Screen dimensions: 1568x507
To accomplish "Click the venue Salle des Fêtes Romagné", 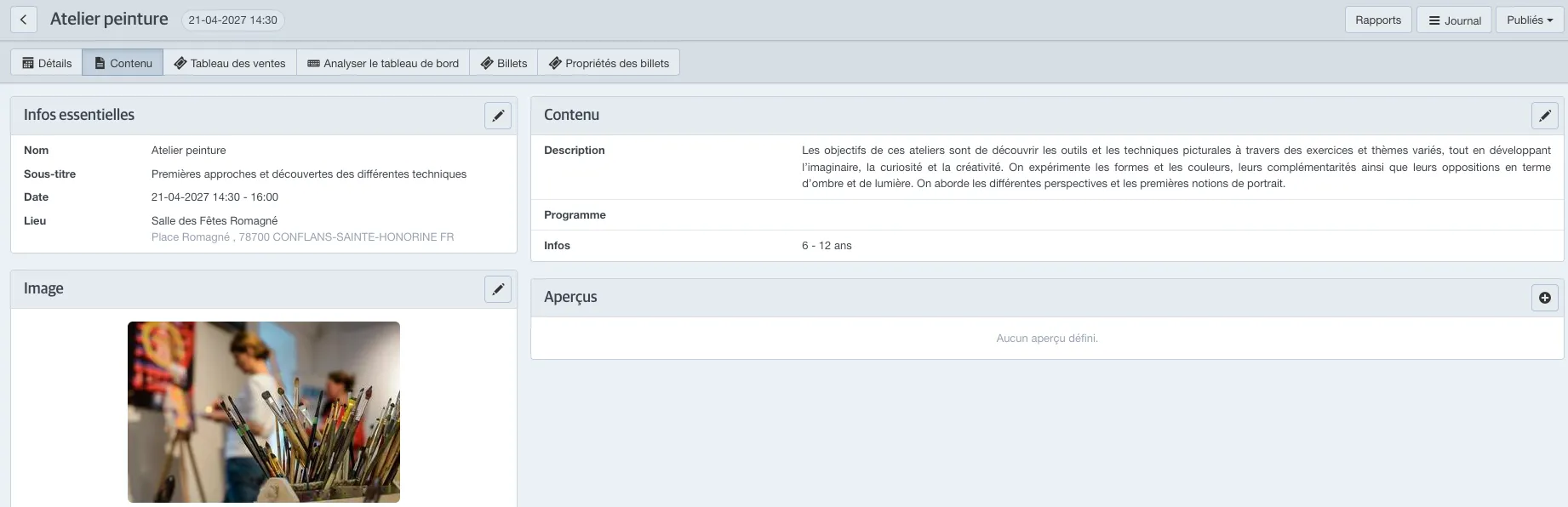I will coord(215,221).
